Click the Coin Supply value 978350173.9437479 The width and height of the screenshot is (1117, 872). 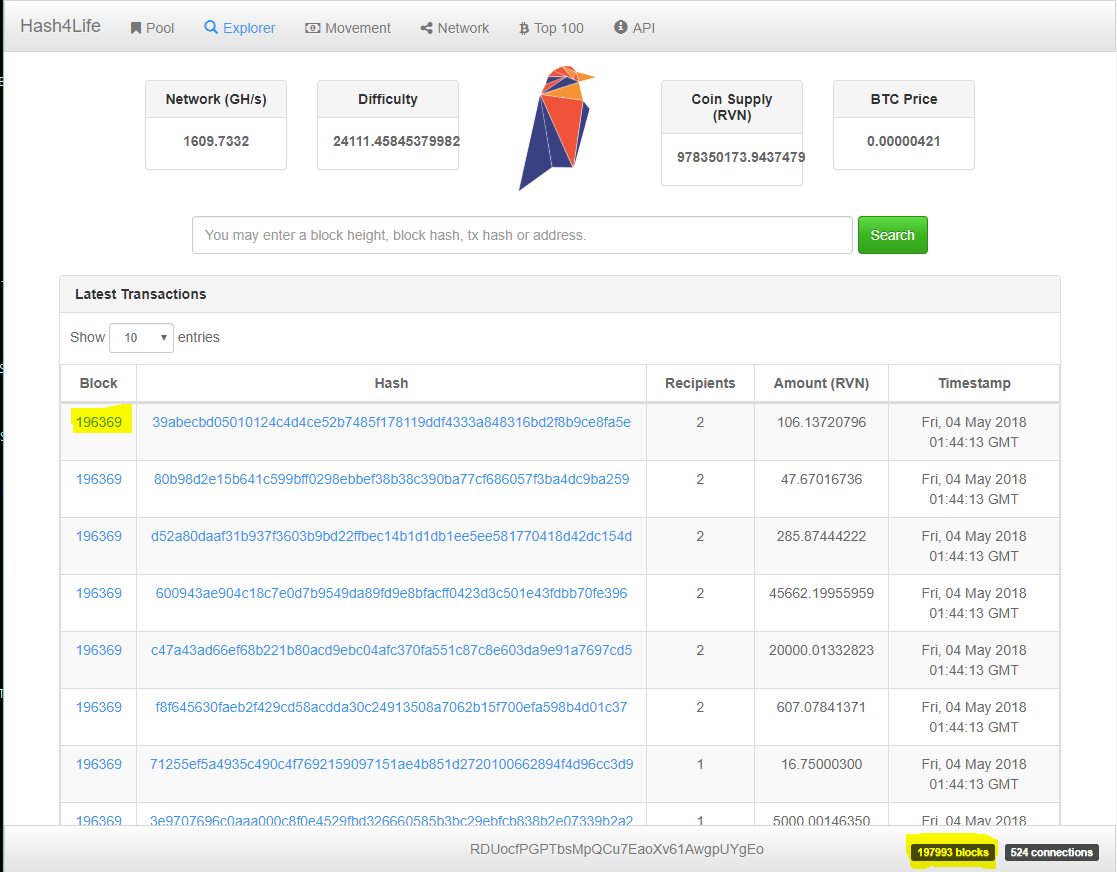coord(741,157)
